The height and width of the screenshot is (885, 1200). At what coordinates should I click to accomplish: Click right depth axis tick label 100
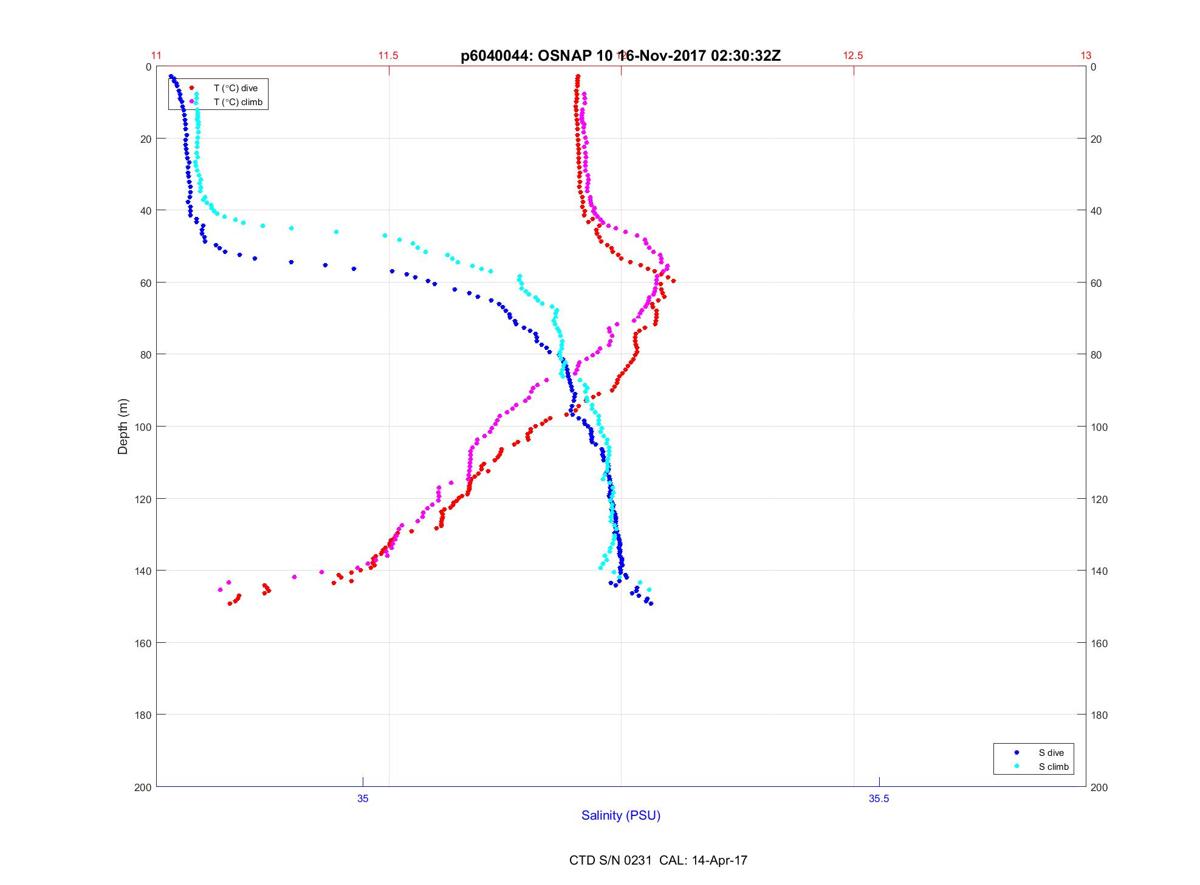(x=1100, y=427)
